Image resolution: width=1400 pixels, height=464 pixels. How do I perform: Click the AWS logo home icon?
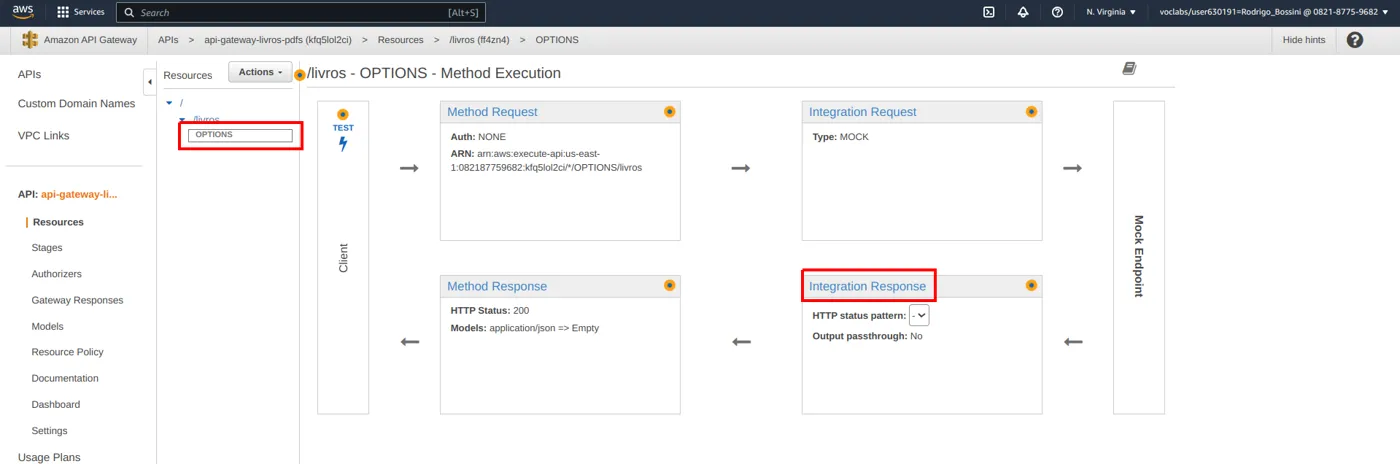23,11
